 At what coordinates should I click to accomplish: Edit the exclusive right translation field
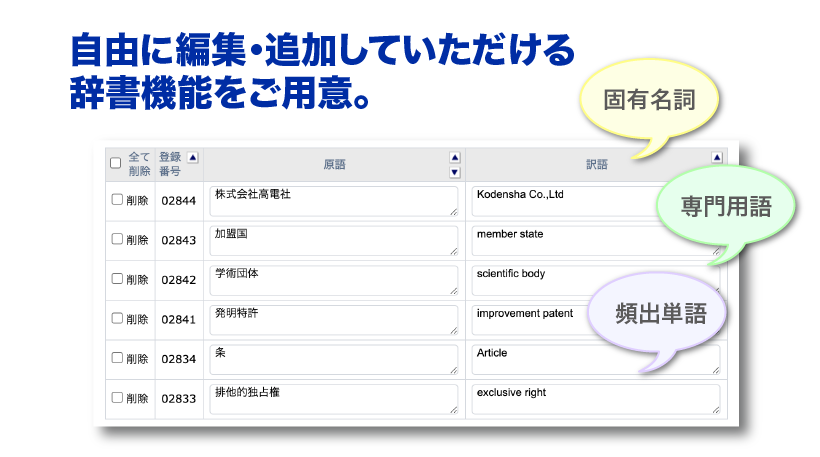click(x=596, y=399)
